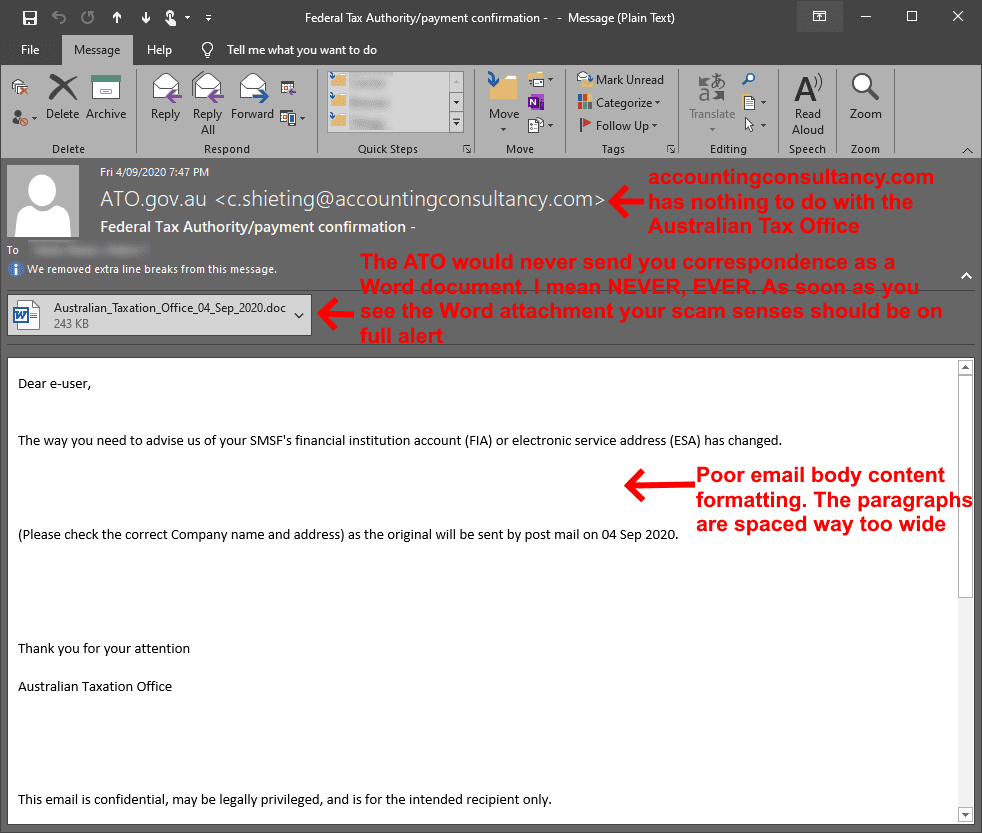
Task: Open the Rules dropdown in Move group
Action: [541, 80]
